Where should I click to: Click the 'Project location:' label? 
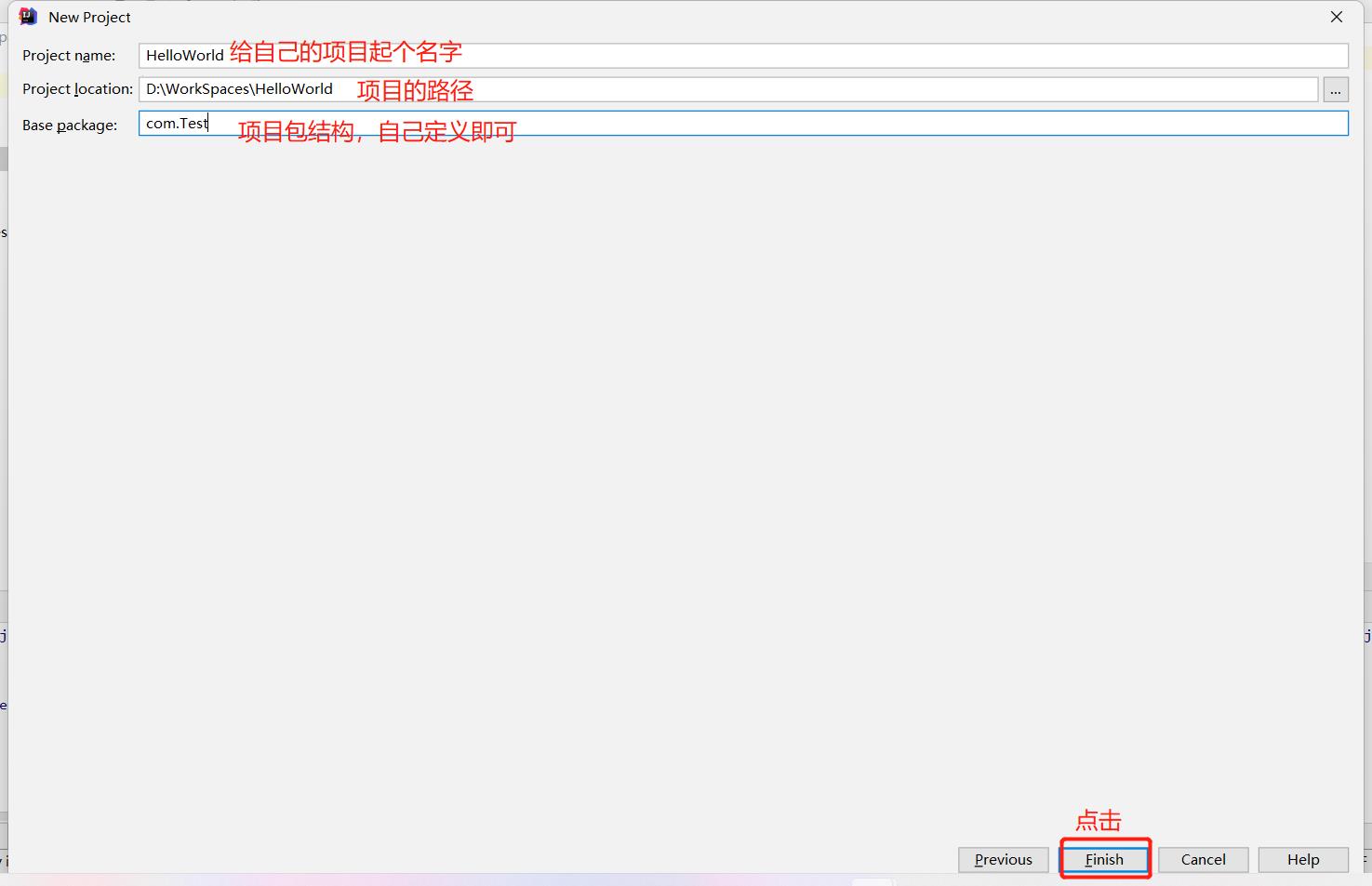78,89
